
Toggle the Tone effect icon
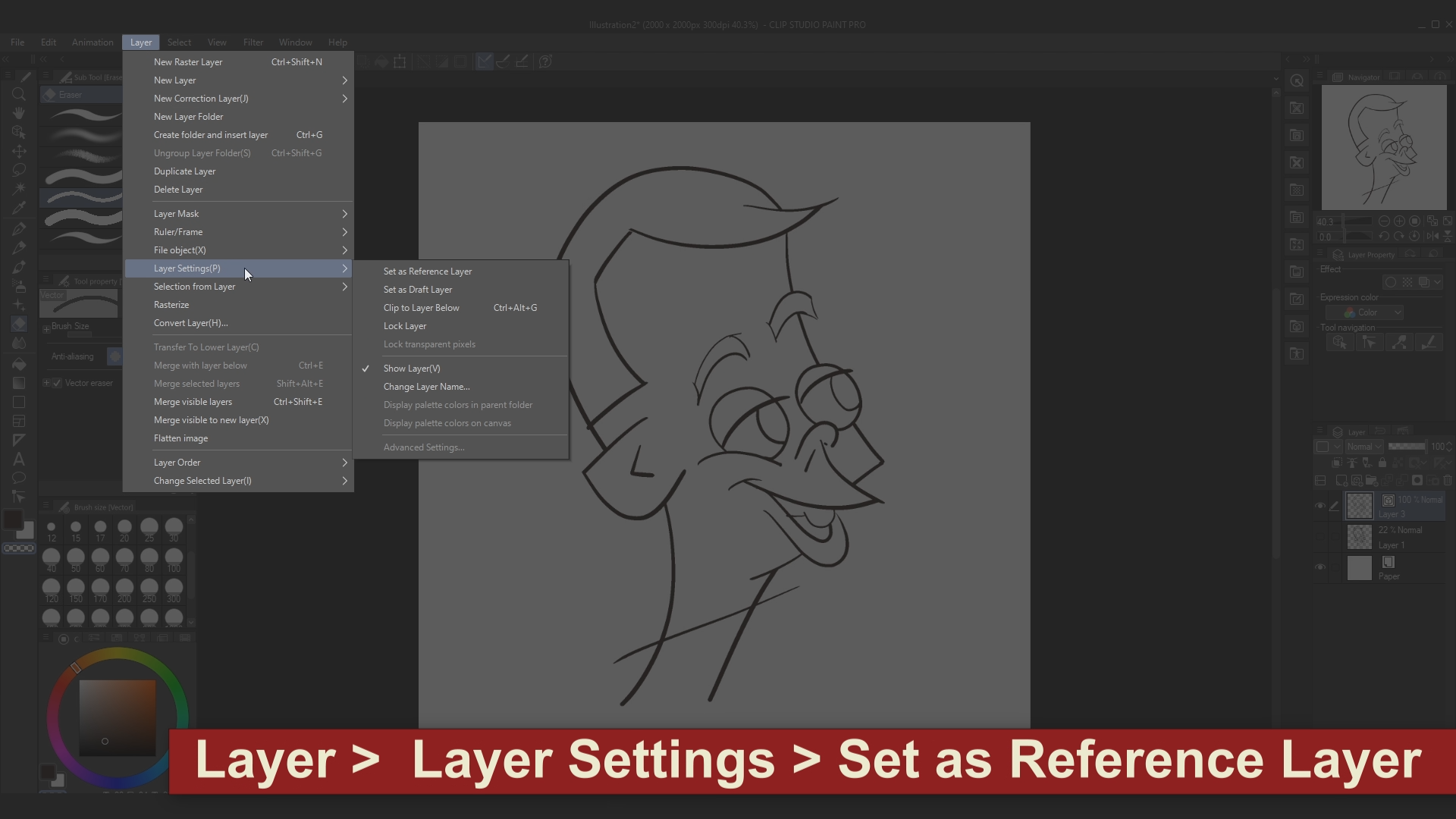[1407, 282]
